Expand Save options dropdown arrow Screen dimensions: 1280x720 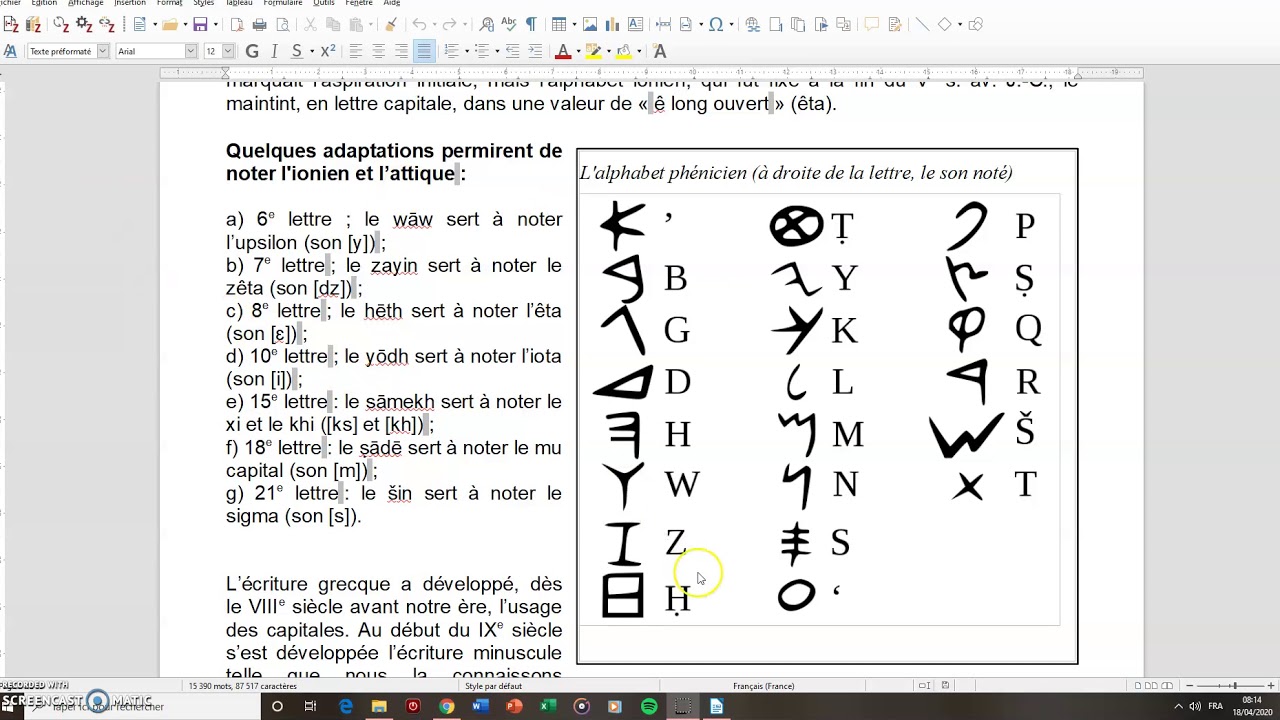[x=215, y=24]
